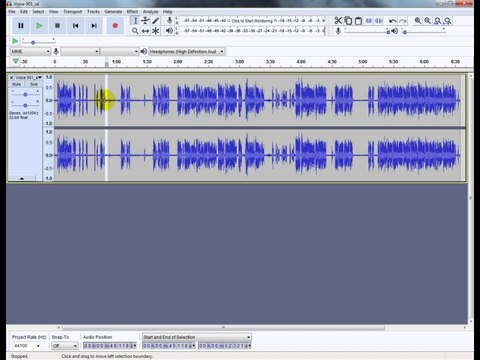The image size is (480, 360).
Task: Click the playback meter speaker icon
Action: (x=169, y=31)
